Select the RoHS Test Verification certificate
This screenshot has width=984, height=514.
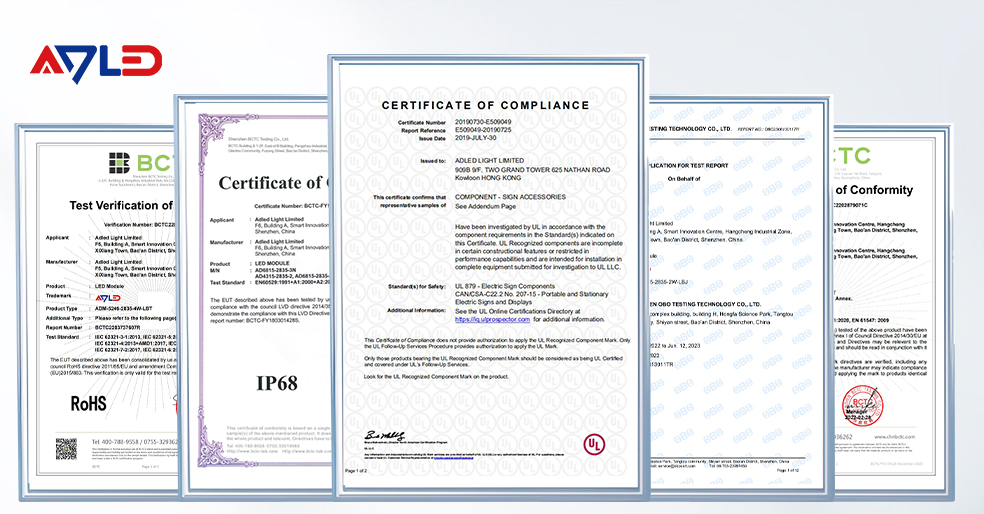(98, 312)
